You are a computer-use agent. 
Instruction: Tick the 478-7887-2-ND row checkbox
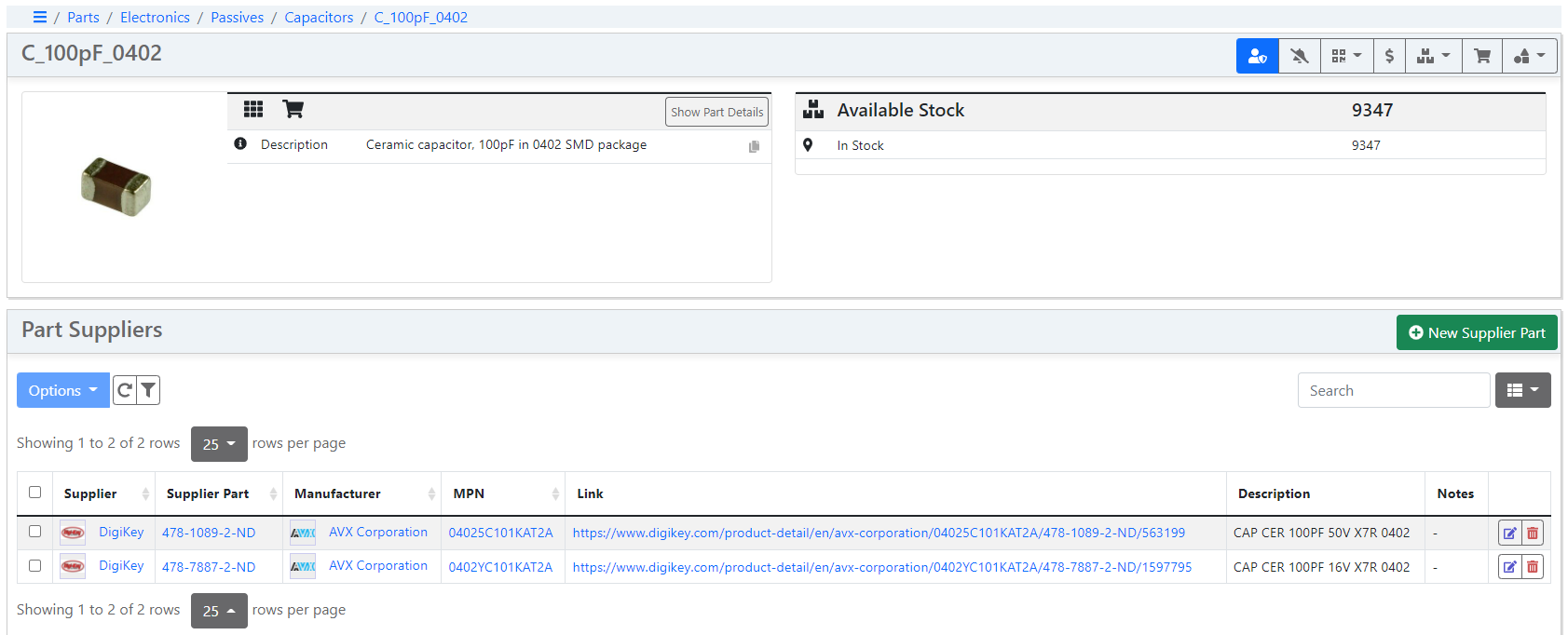click(35, 565)
